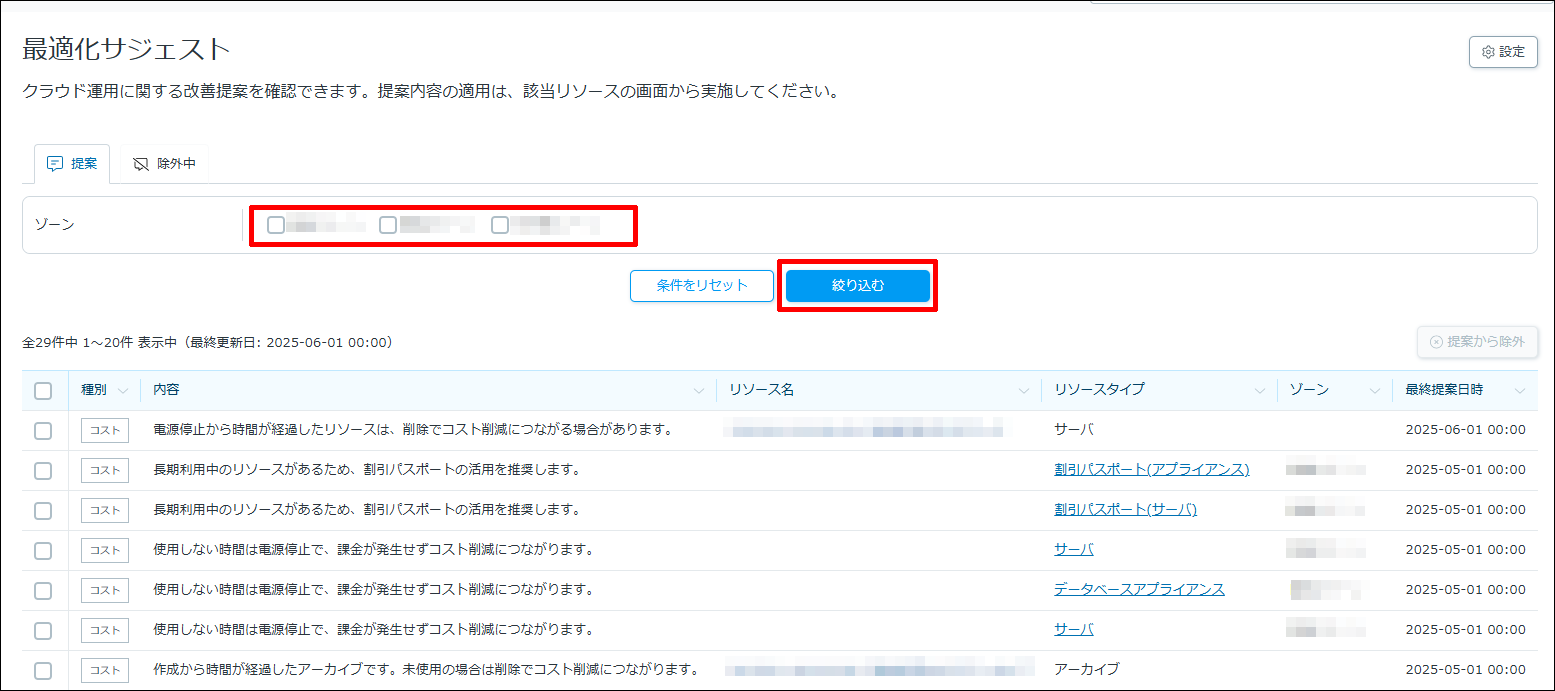Viewport: 1555px width, 691px height.
Task: Check row with 割引パスポート(サーバ)
Action: (x=43, y=510)
